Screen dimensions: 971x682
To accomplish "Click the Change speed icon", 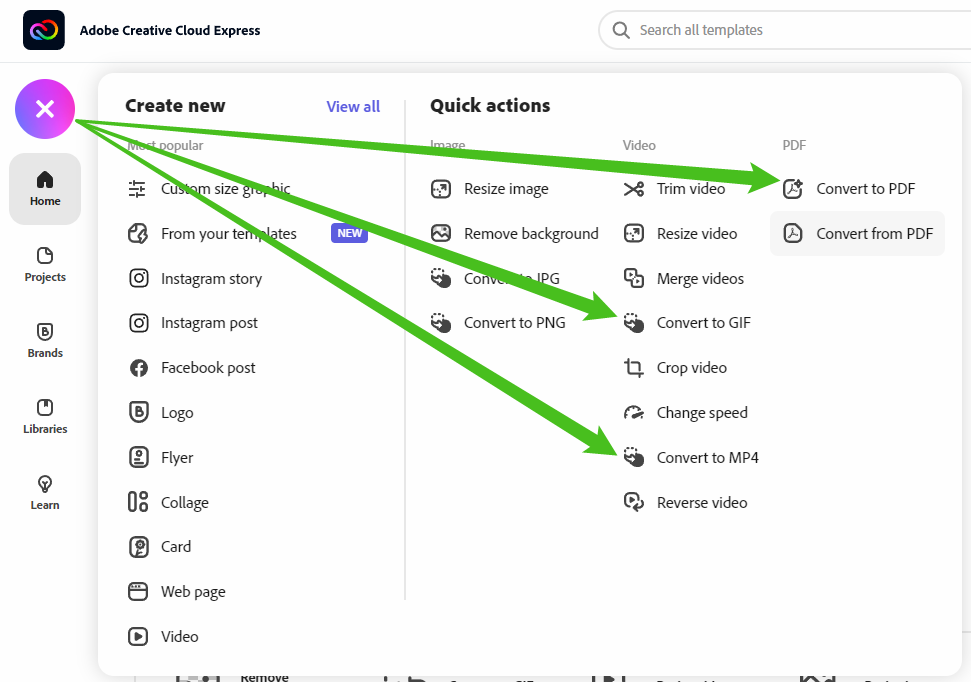I will [632, 412].
